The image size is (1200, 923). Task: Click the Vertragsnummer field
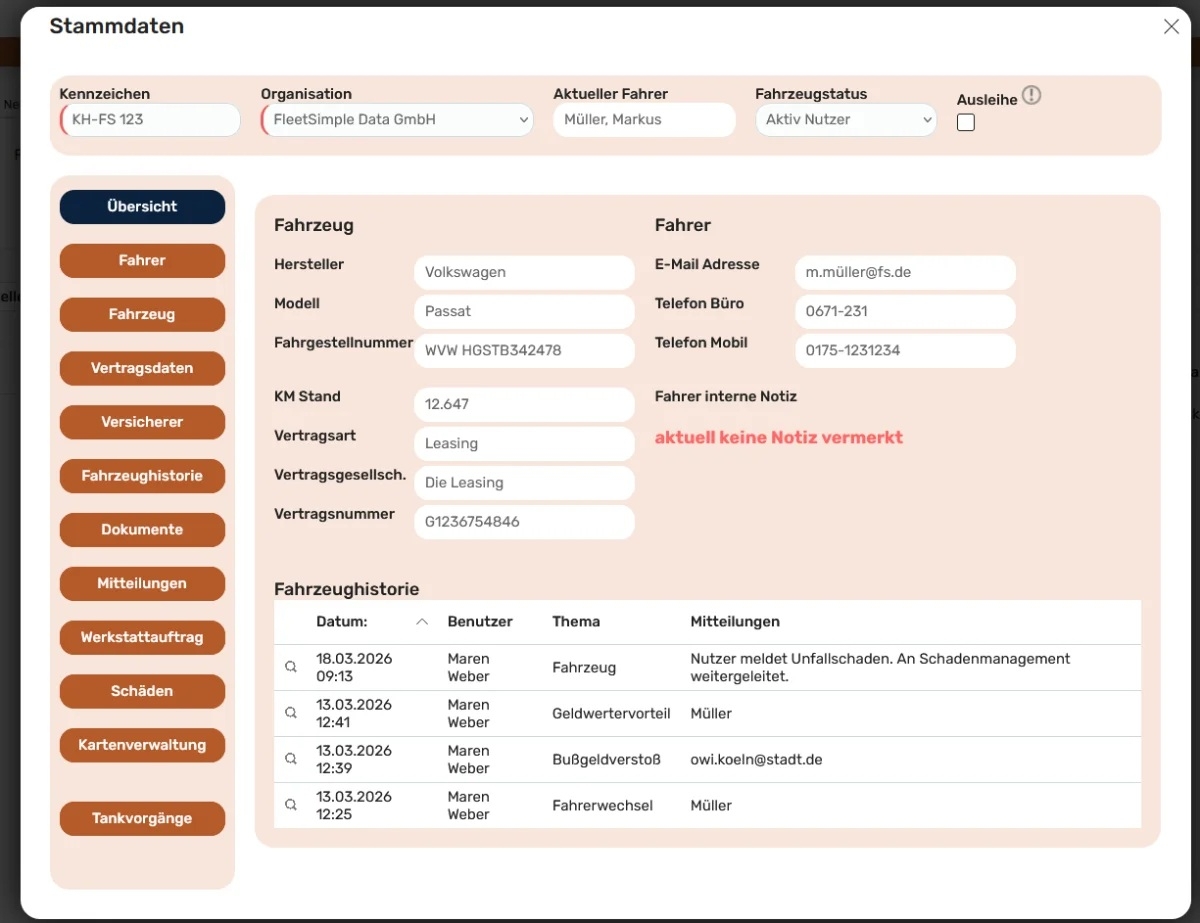524,521
